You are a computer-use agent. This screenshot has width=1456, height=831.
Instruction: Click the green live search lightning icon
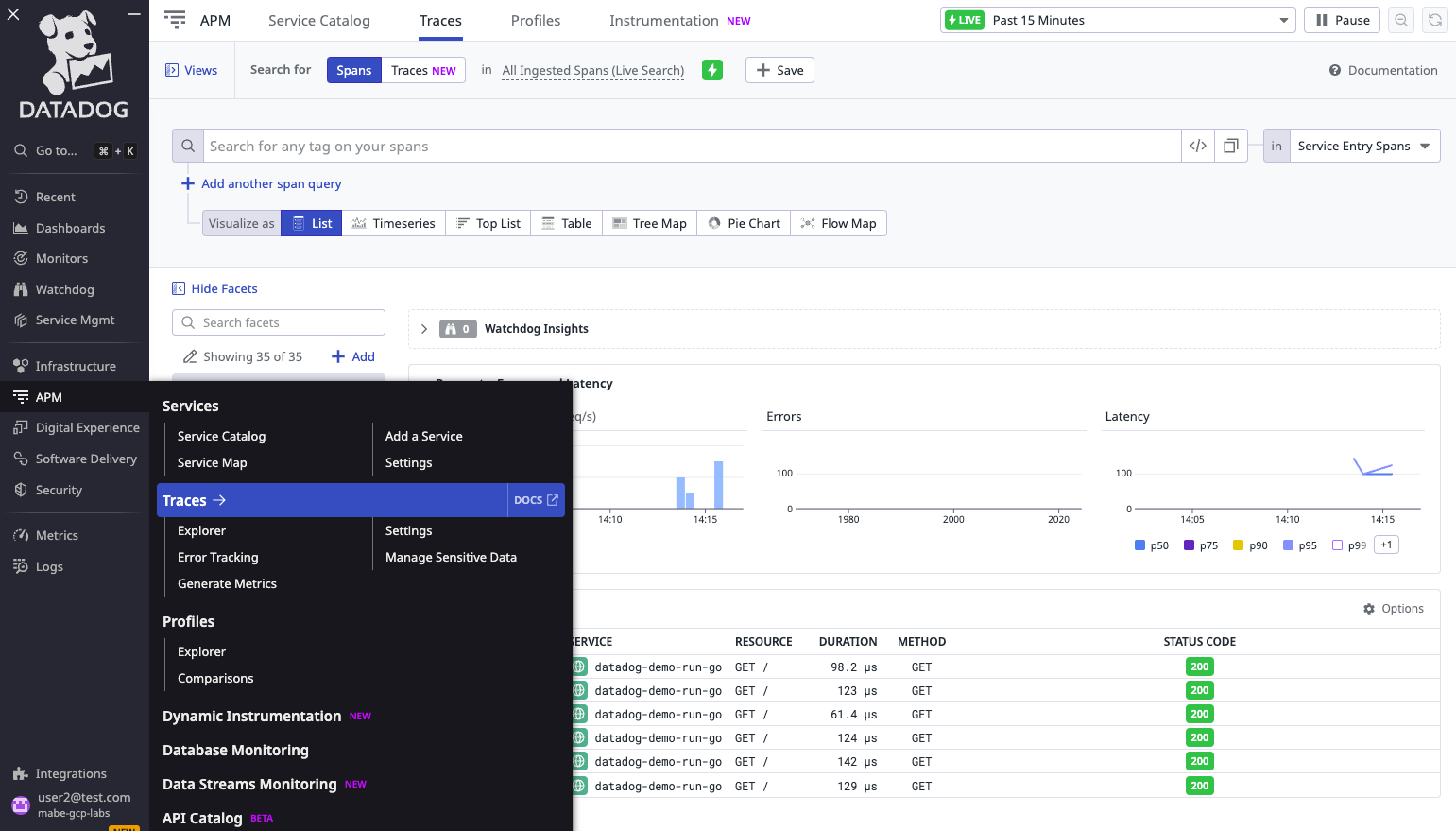[x=712, y=70]
